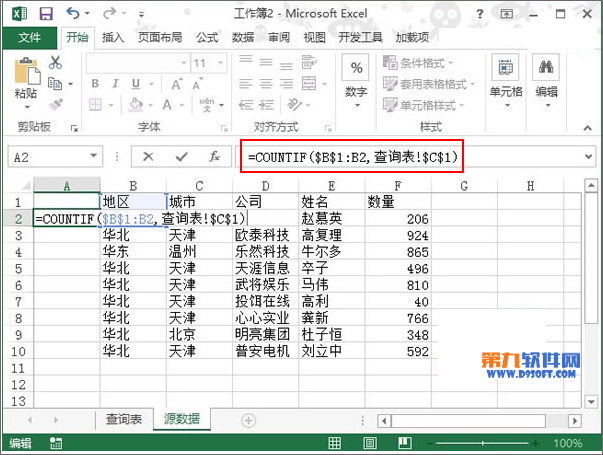
Task: Click the Increase Font Size icon
Action: click(177, 84)
